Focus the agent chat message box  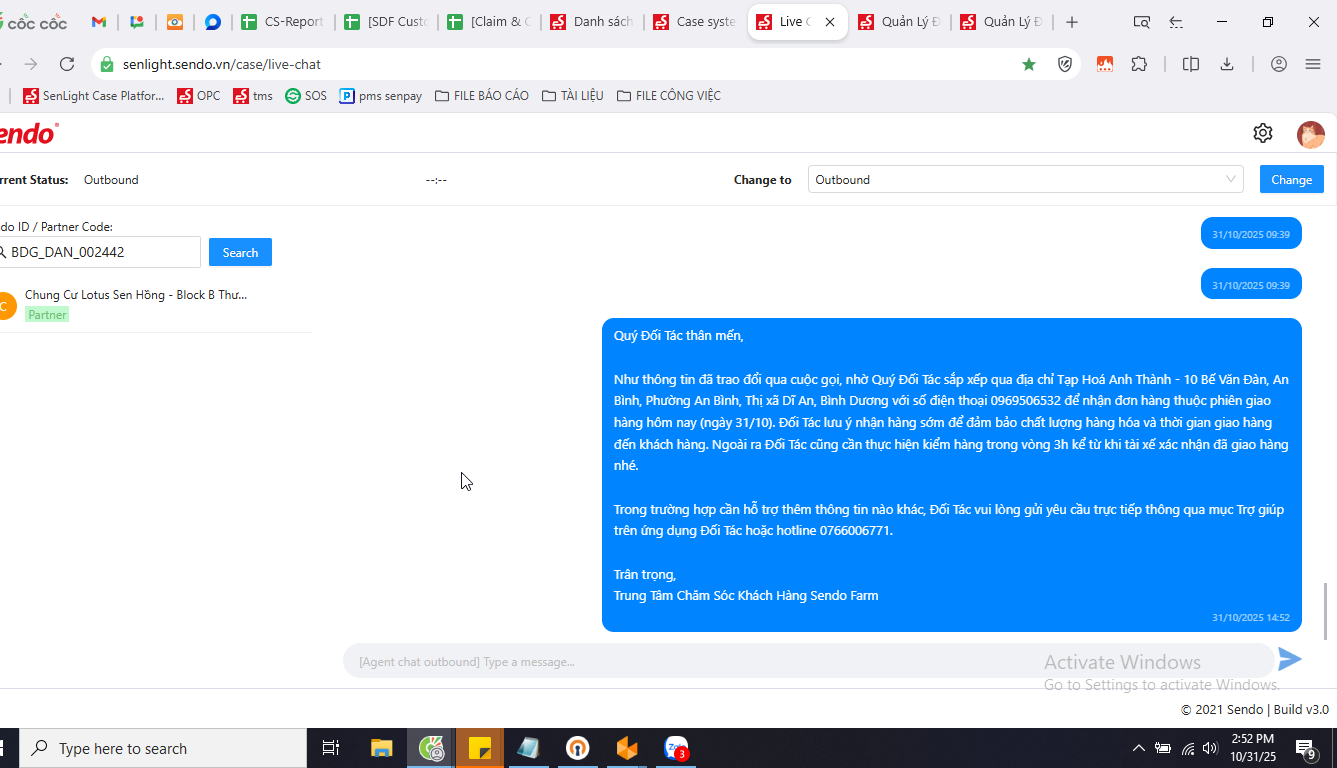click(808, 661)
